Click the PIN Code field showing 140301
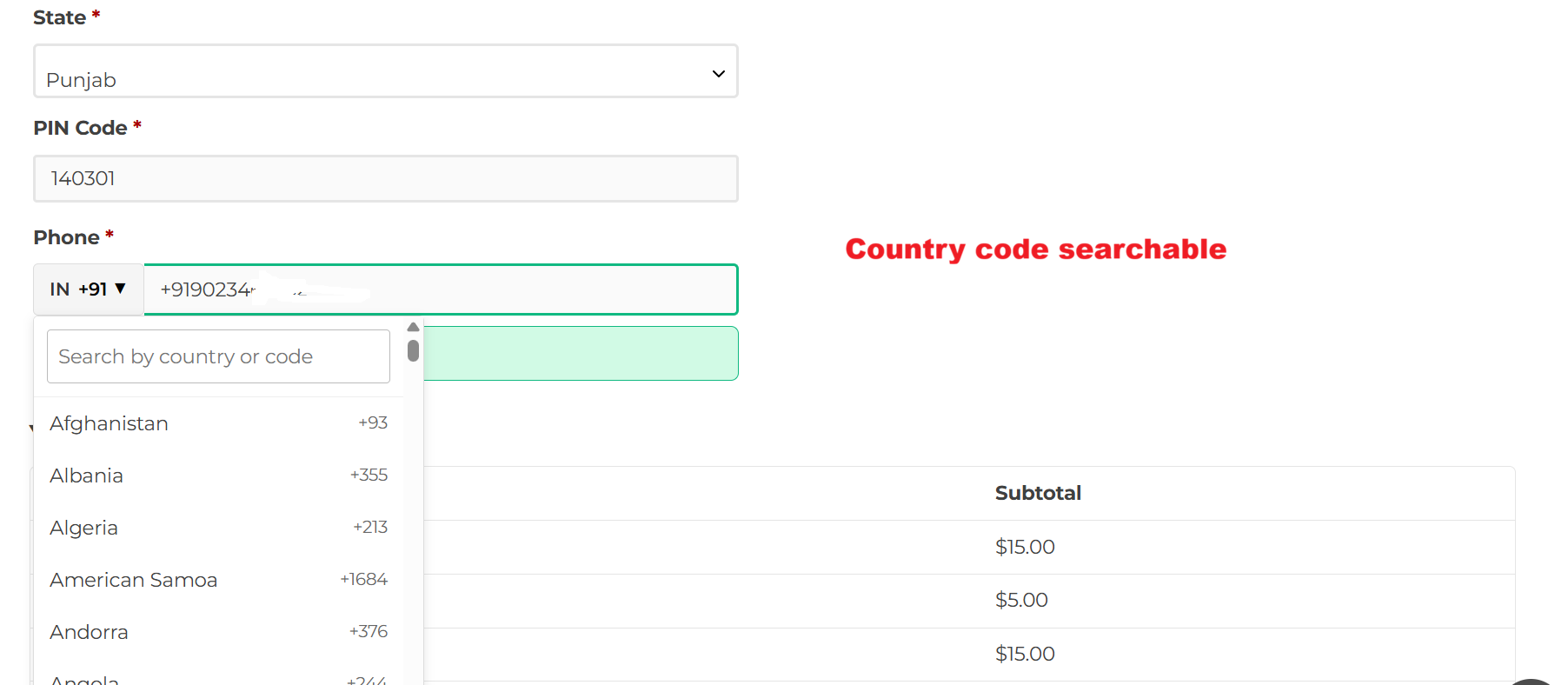 tap(385, 178)
